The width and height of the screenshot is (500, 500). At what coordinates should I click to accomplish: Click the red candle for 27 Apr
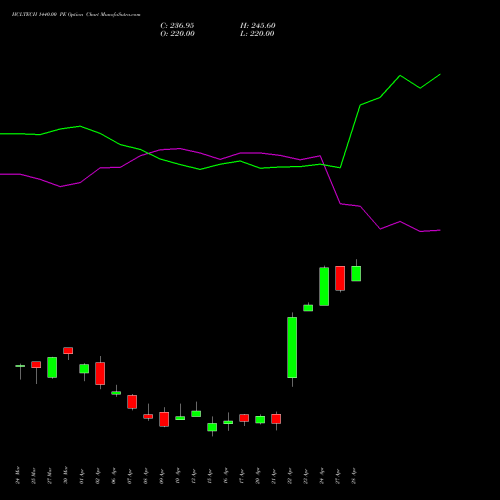coord(340,278)
